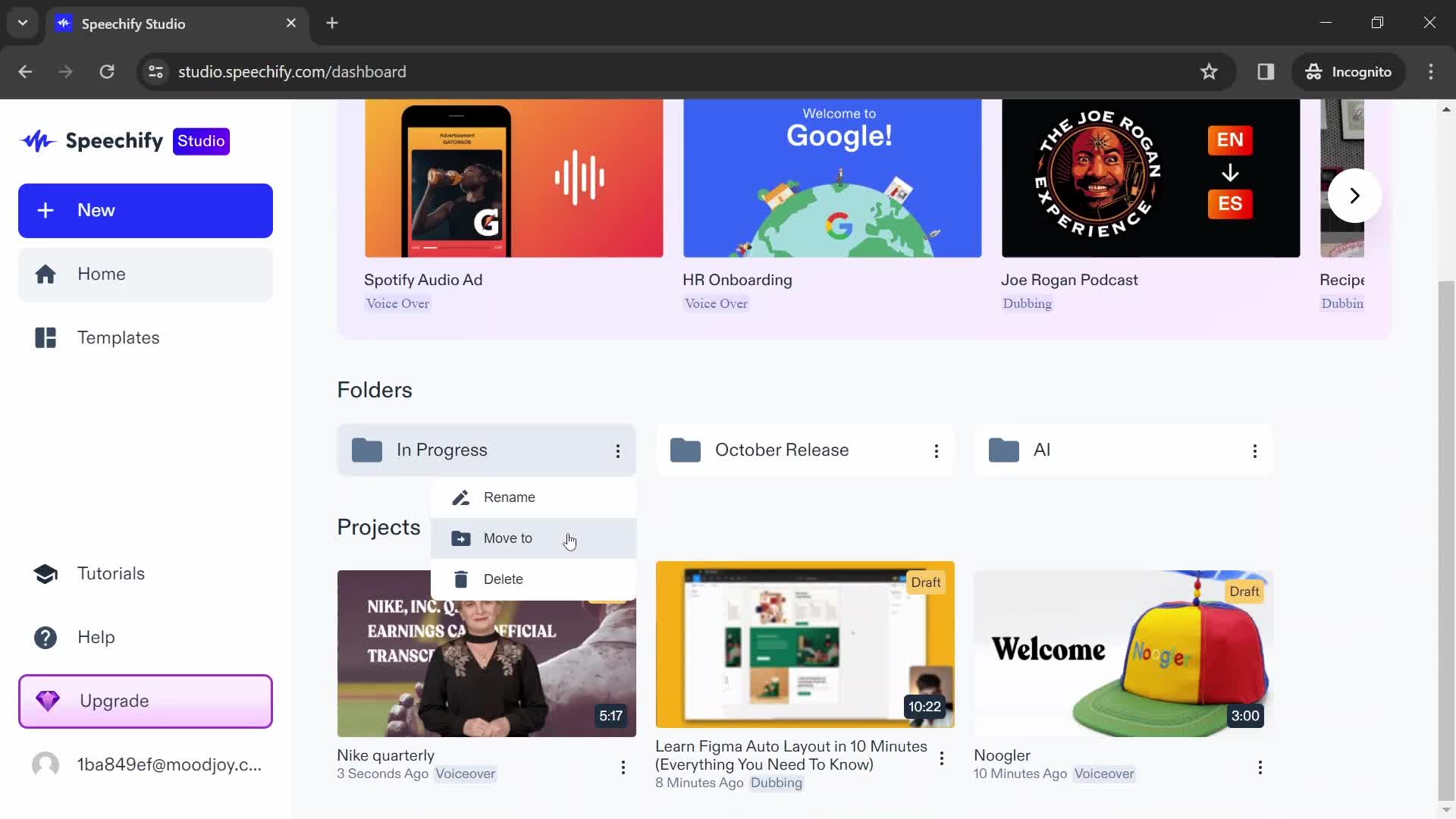Open the Tutorials section

146,574
